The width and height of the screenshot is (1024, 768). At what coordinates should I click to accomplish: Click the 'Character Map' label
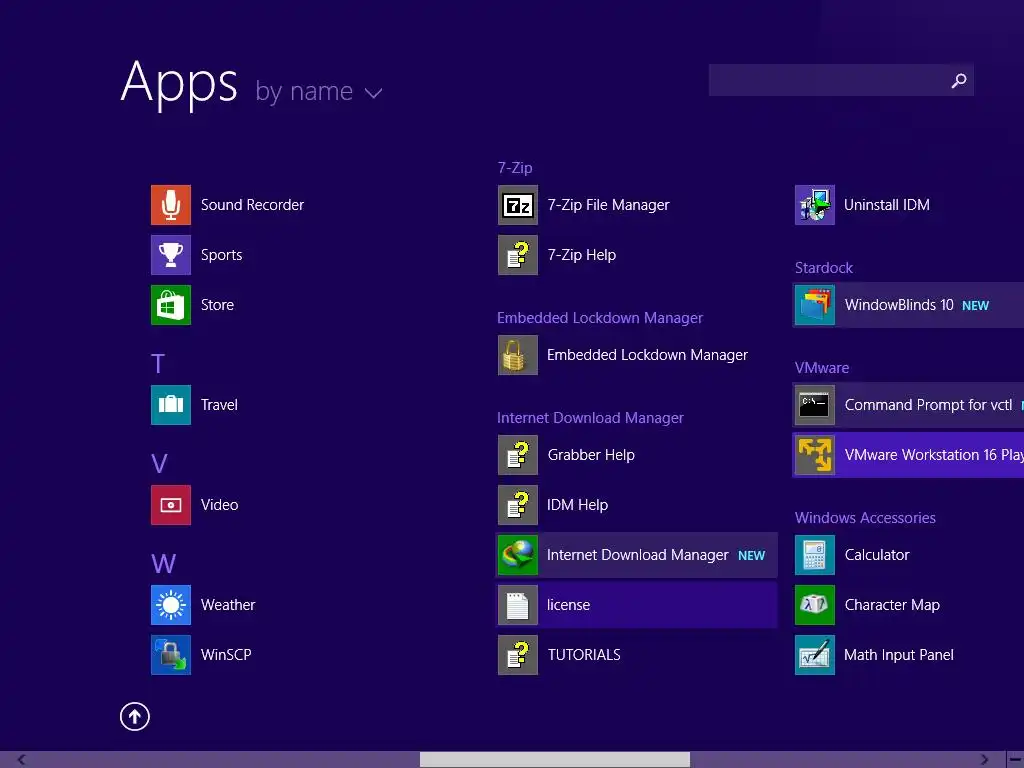click(892, 605)
